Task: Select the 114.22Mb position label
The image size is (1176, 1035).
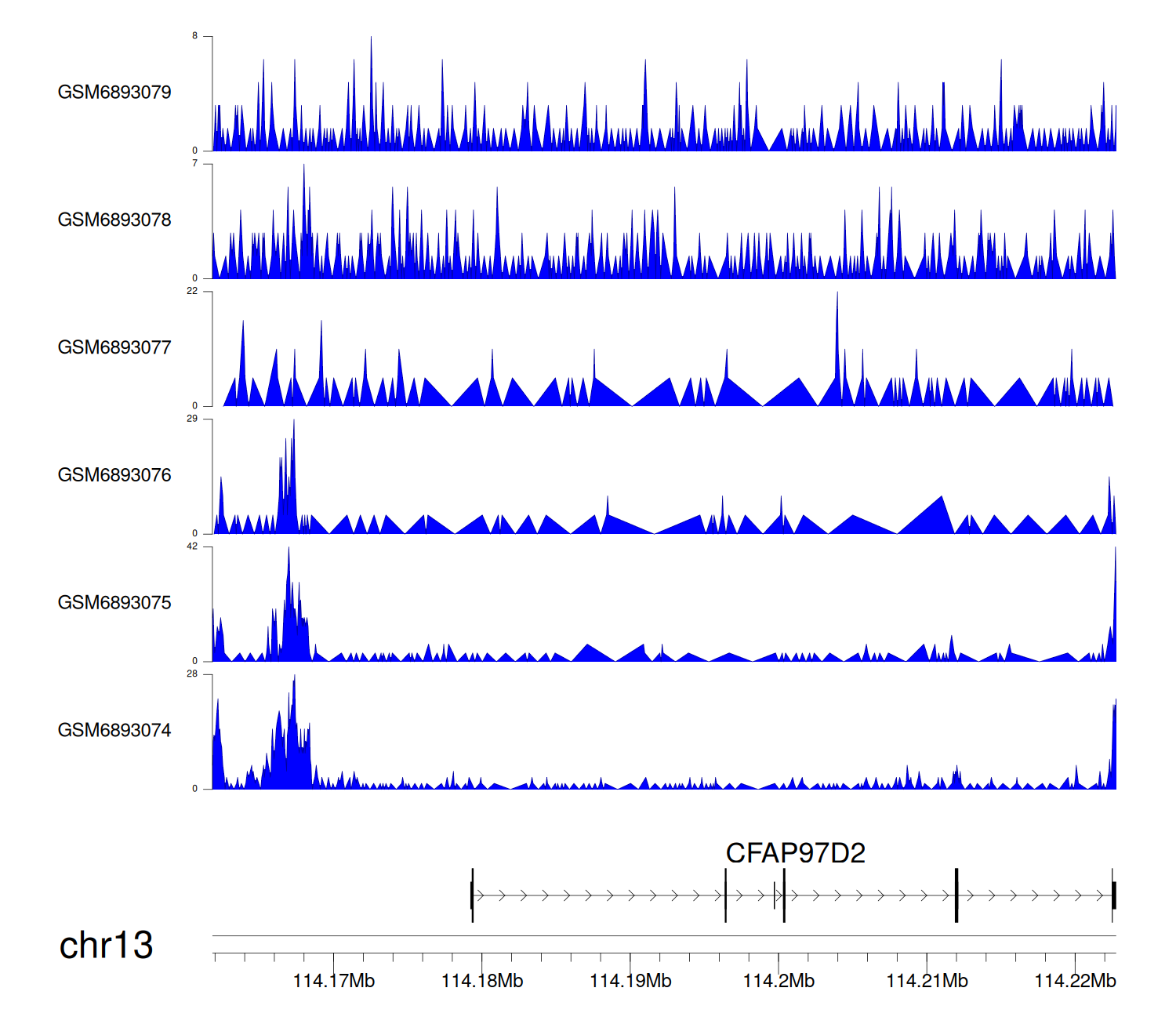Action: coord(1075,982)
